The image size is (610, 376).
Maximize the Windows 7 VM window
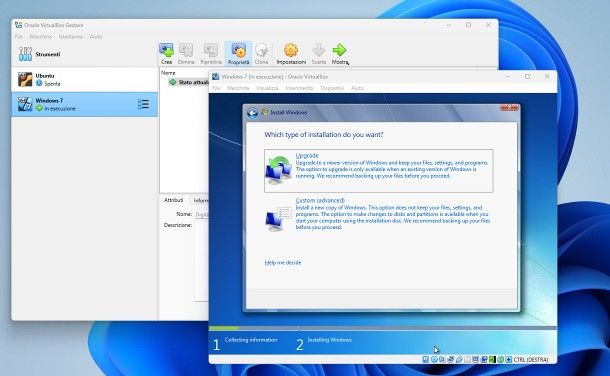coord(528,77)
